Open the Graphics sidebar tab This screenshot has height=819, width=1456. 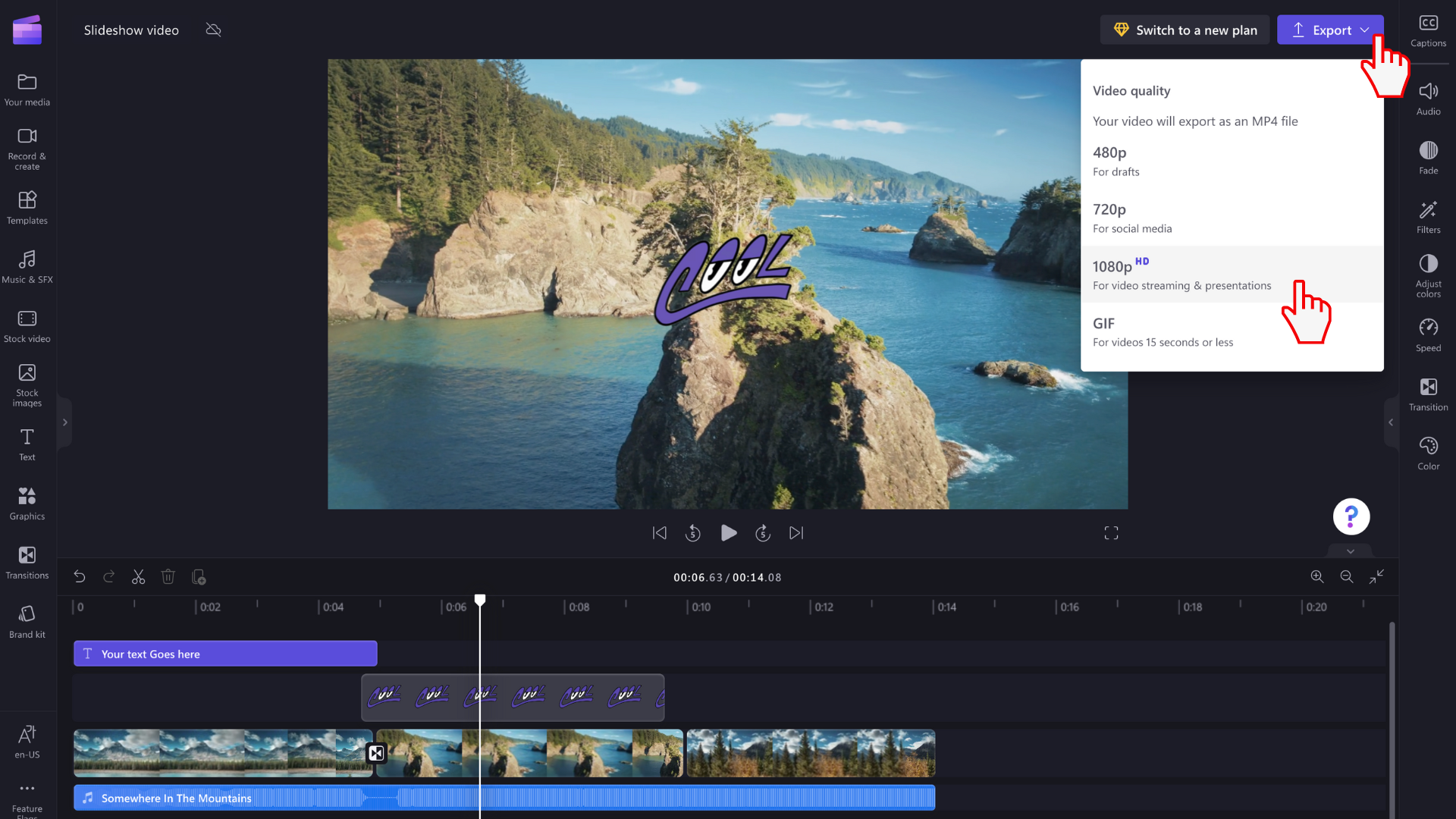(x=27, y=504)
